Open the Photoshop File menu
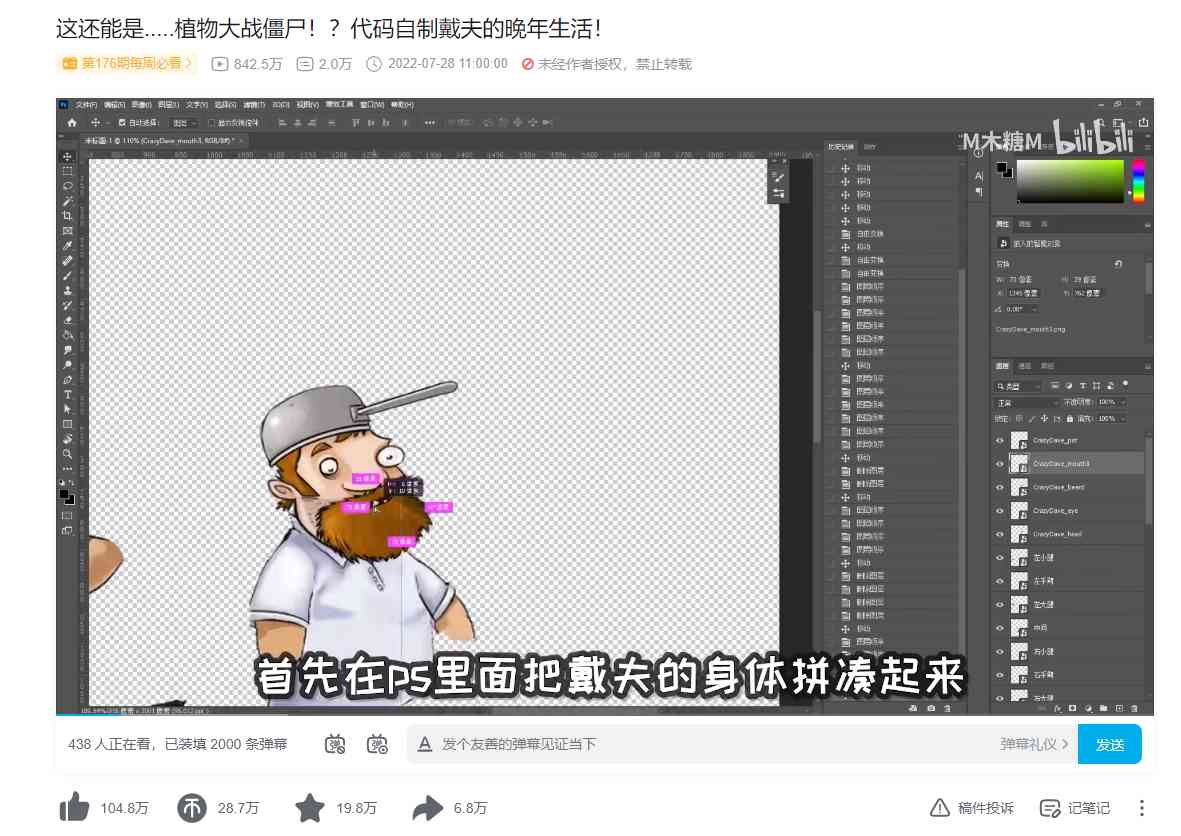This screenshot has width=1181, height=836. [87, 105]
